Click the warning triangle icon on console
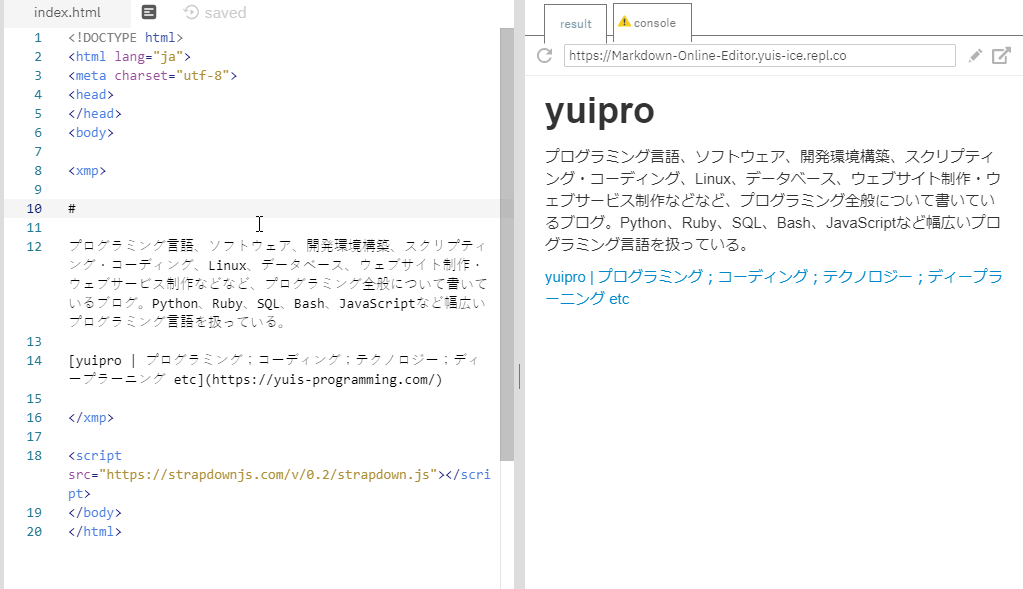The image size is (1023, 589). tap(624, 22)
